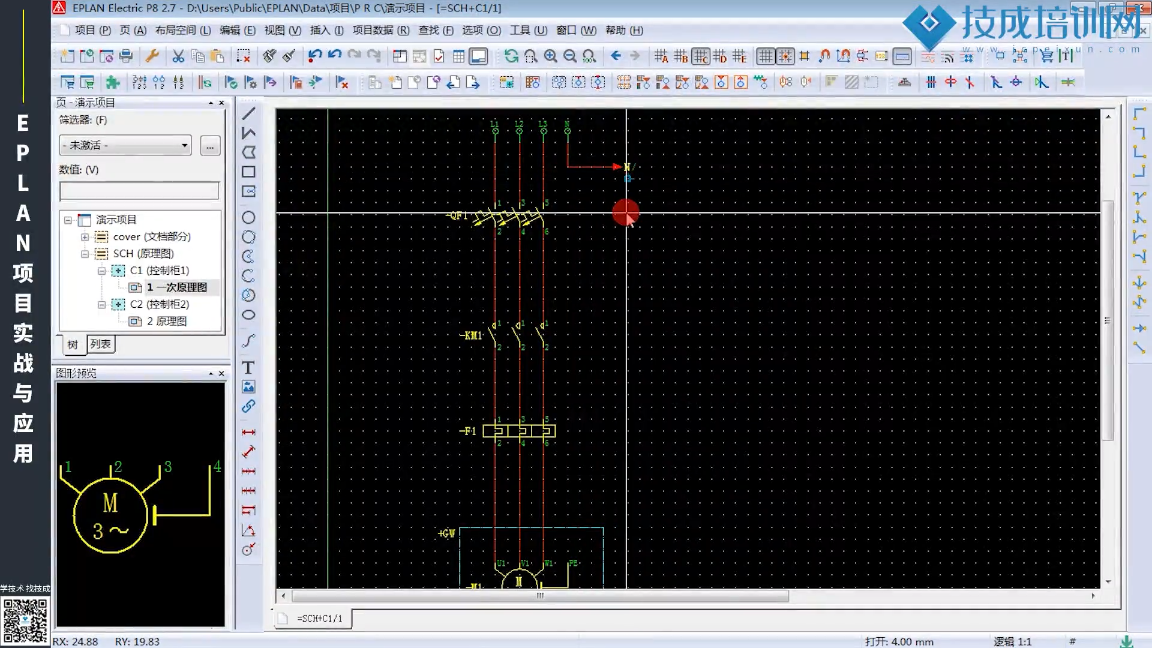
Task: Collapse the C2 (控制柜2) node
Action: point(102,304)
